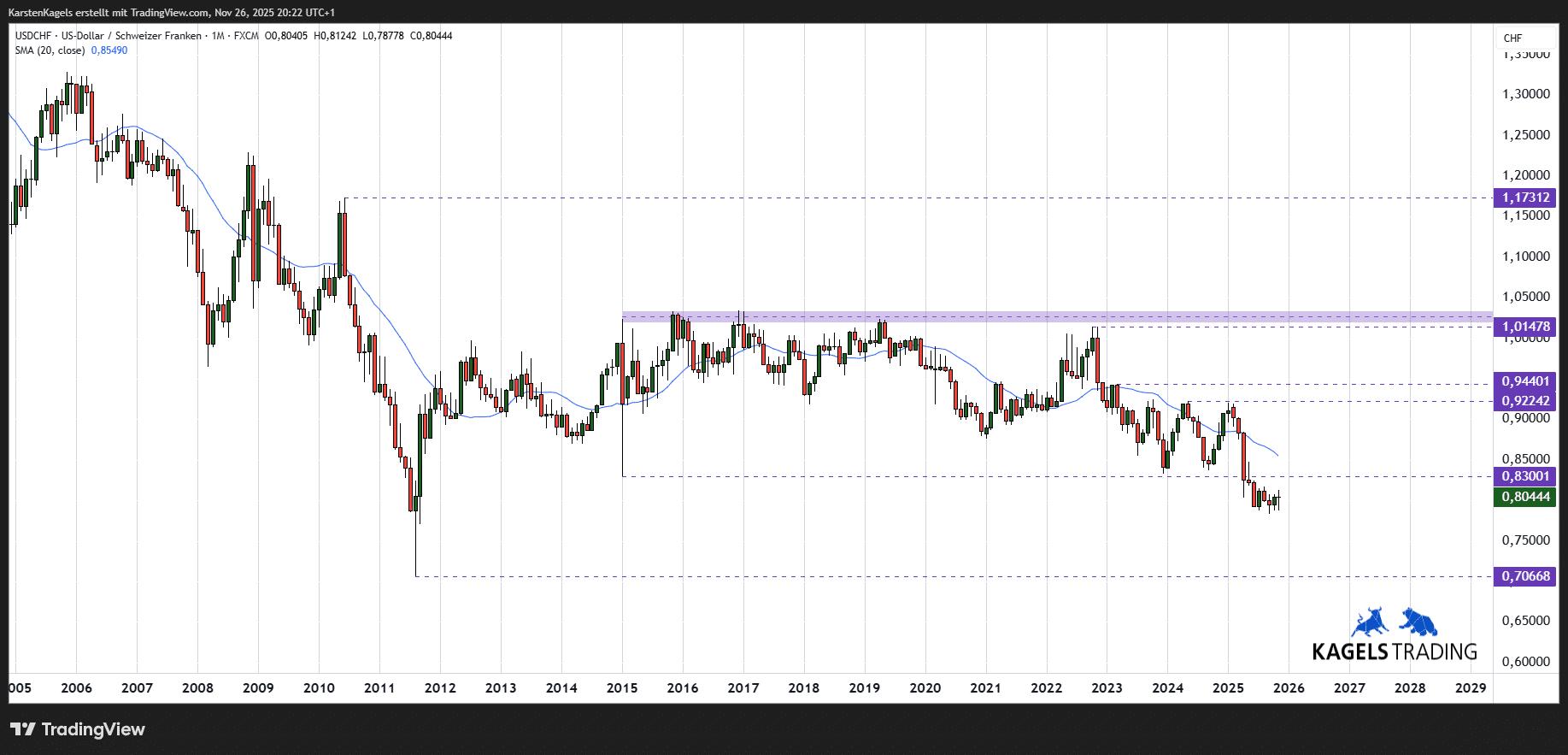Viewport: 1568px width, 755px height.
Task: Click the USDCHF symbol title in legend
Action: [x=33, y=36]
